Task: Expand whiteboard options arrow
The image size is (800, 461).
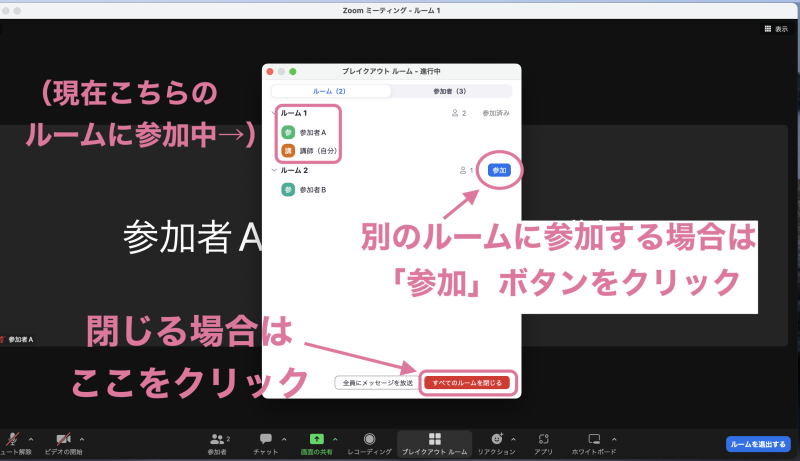Action: (614, 439)
